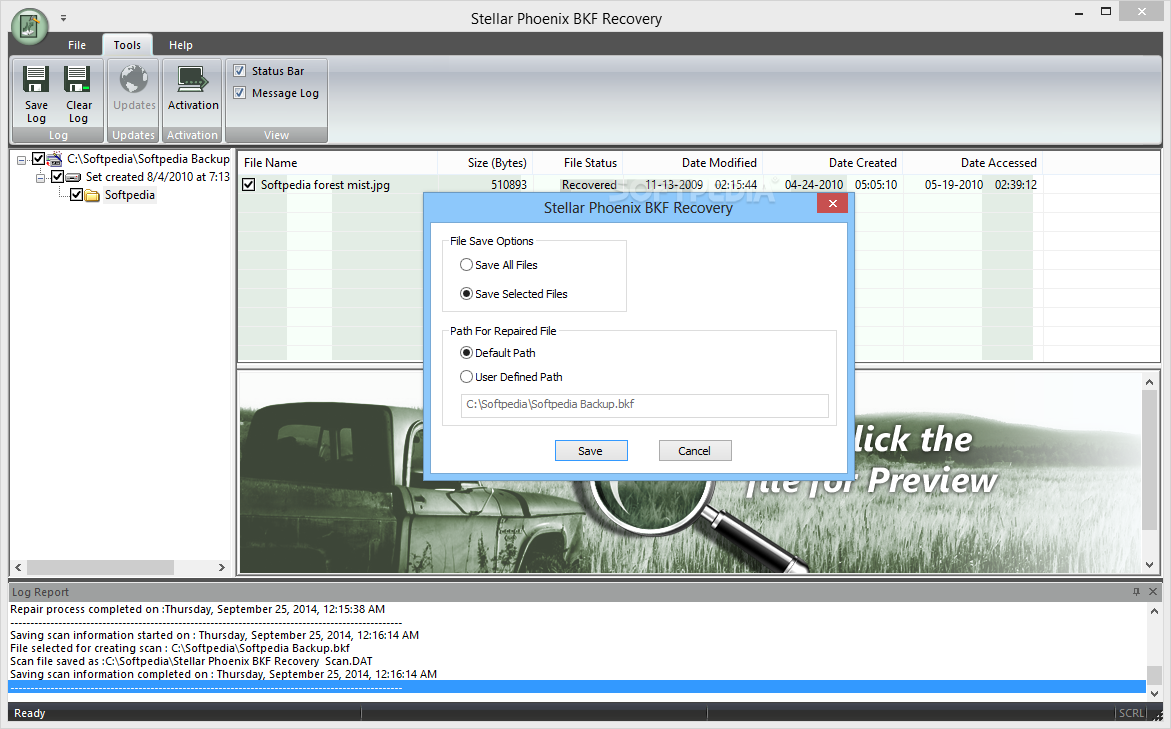Open the quick access toolbar dropdown arrow

[x=63, y=18]
